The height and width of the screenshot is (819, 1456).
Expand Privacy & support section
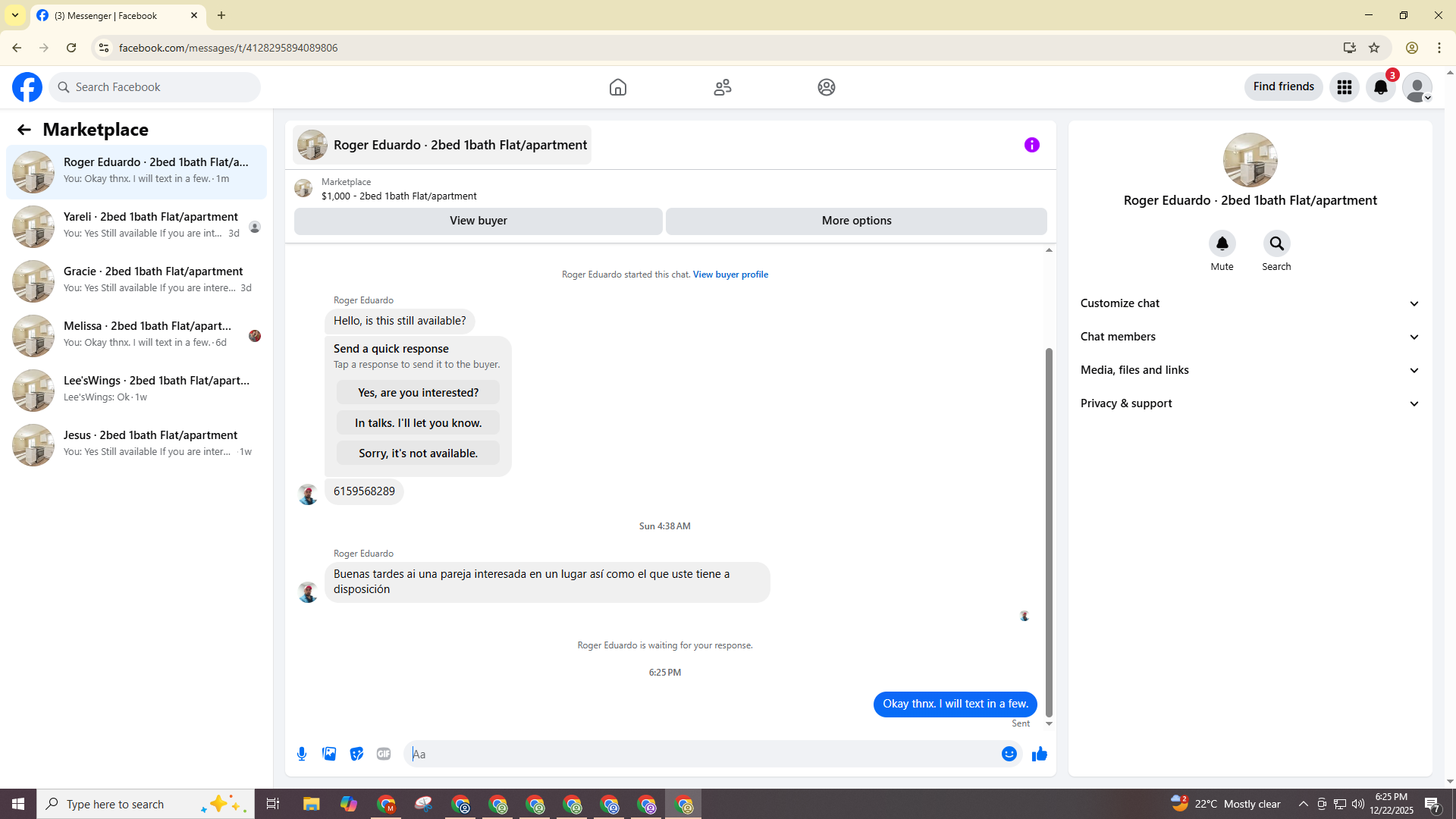coord(1250,403)
